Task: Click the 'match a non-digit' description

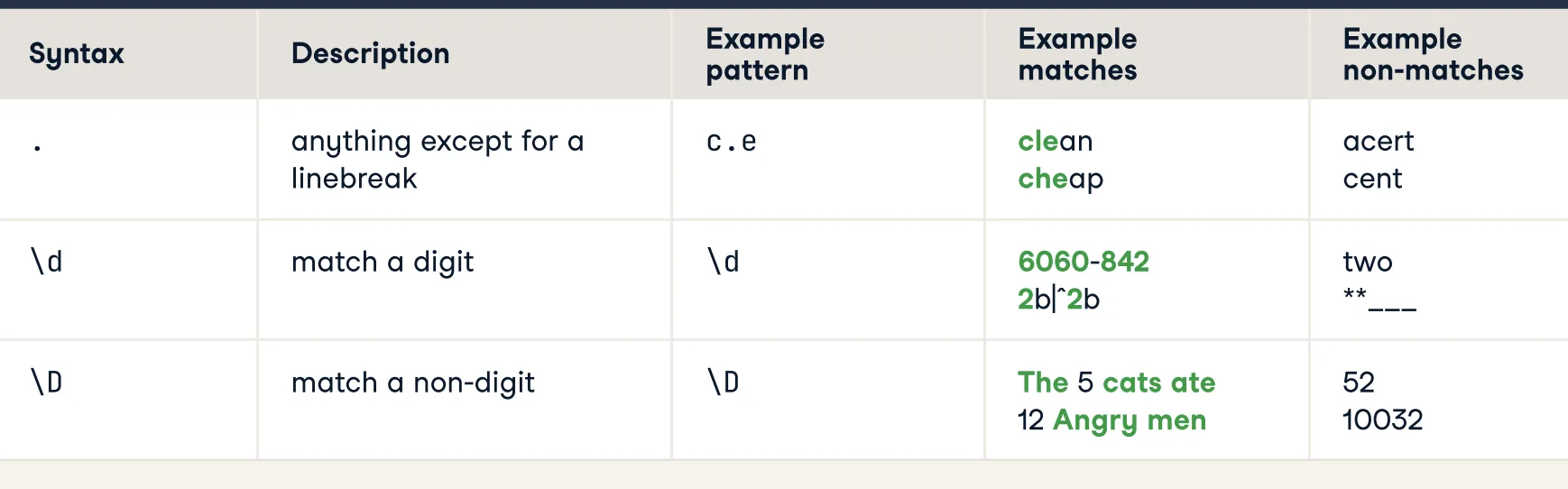Action: tap(412, 383)
